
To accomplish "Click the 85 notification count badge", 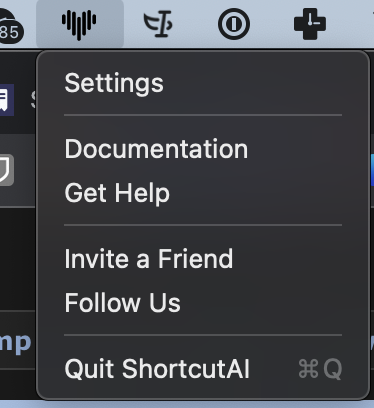I will coord(11,32).
